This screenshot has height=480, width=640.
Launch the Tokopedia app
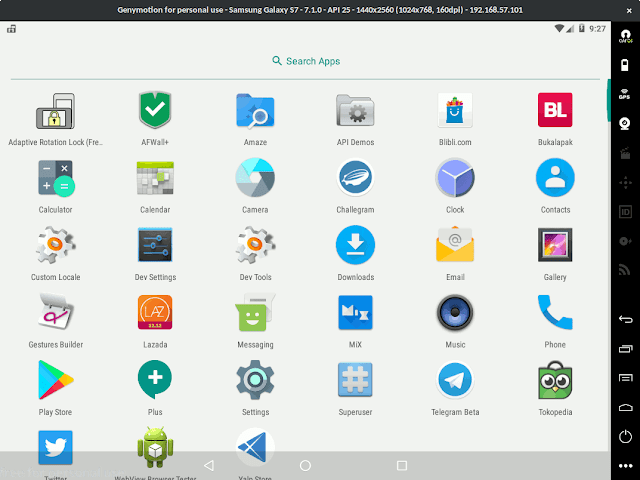555,380
